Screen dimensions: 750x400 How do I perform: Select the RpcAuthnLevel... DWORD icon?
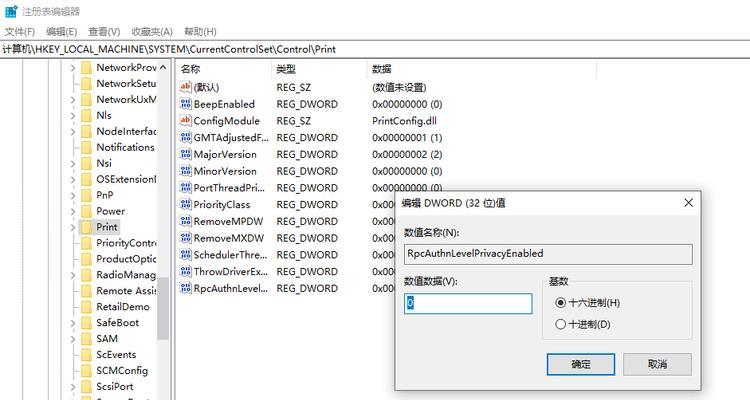tap(186, 288)
